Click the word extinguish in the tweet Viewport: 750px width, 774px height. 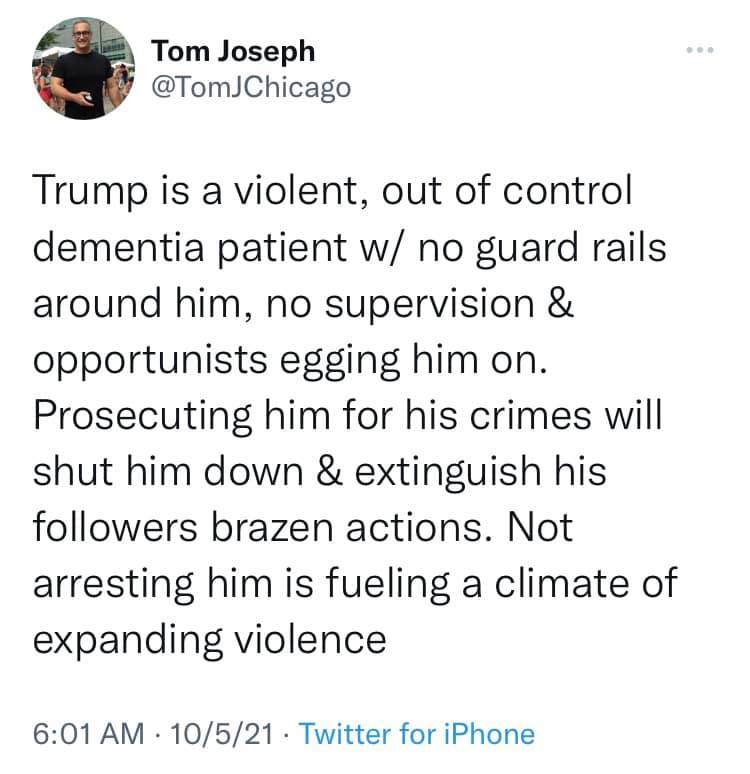pos(448,472)
